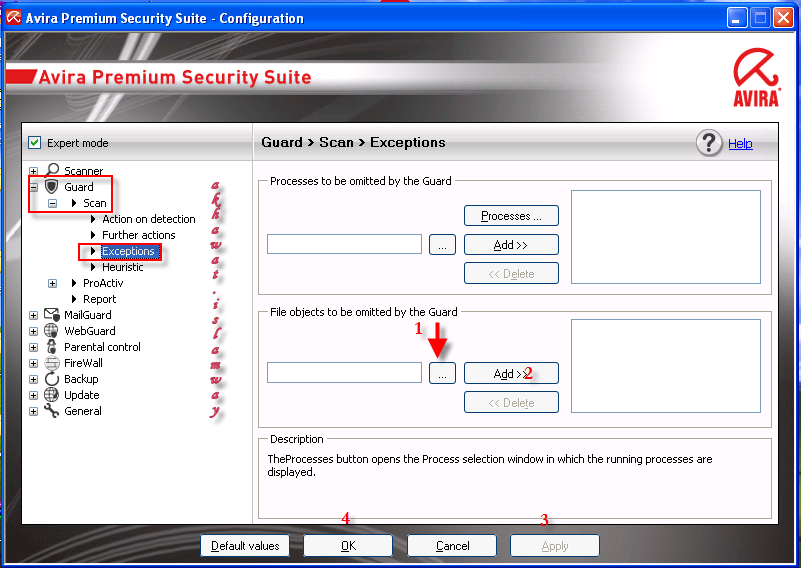Click the General wrench icon
Screen dimensions: 801x568
click(x=52, y=411)
